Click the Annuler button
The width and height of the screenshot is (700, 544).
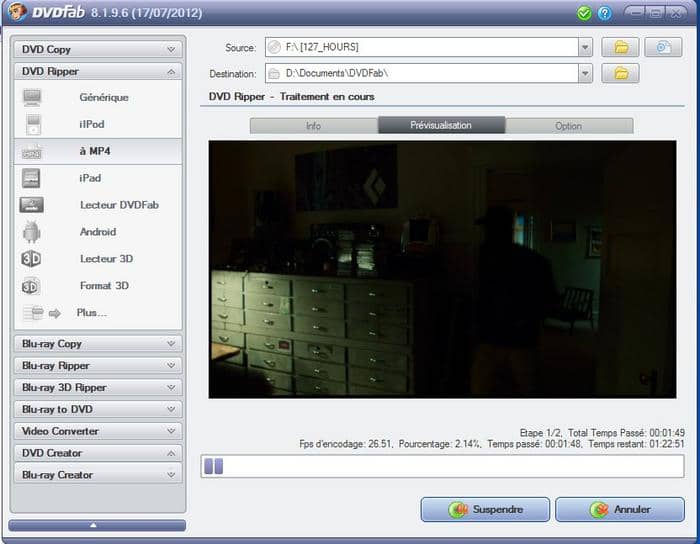pyautogui.click(x=620, y=510)
